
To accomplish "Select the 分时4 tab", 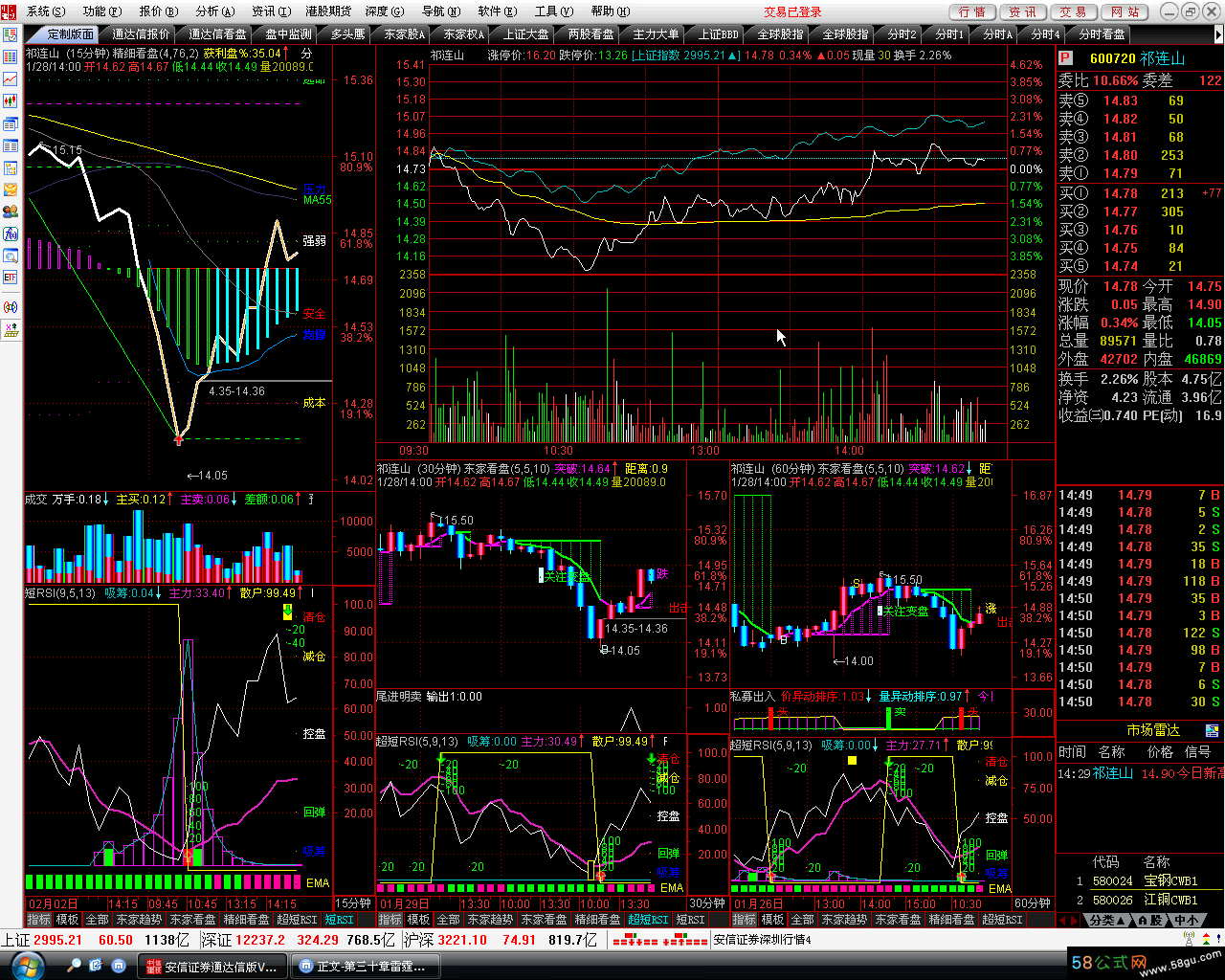I will [1045, 34].
